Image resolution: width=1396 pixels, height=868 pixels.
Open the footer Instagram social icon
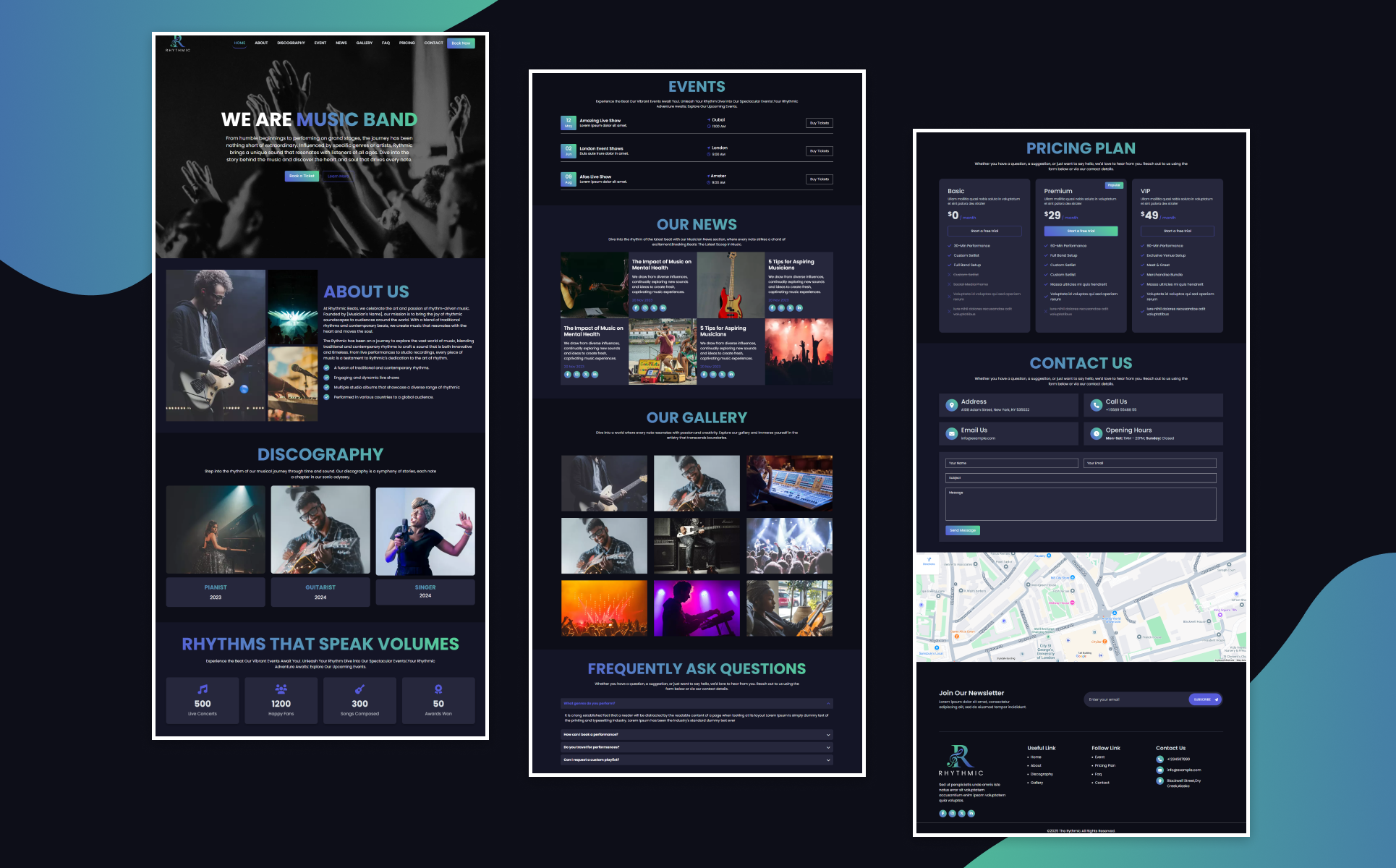coord(952,813)
